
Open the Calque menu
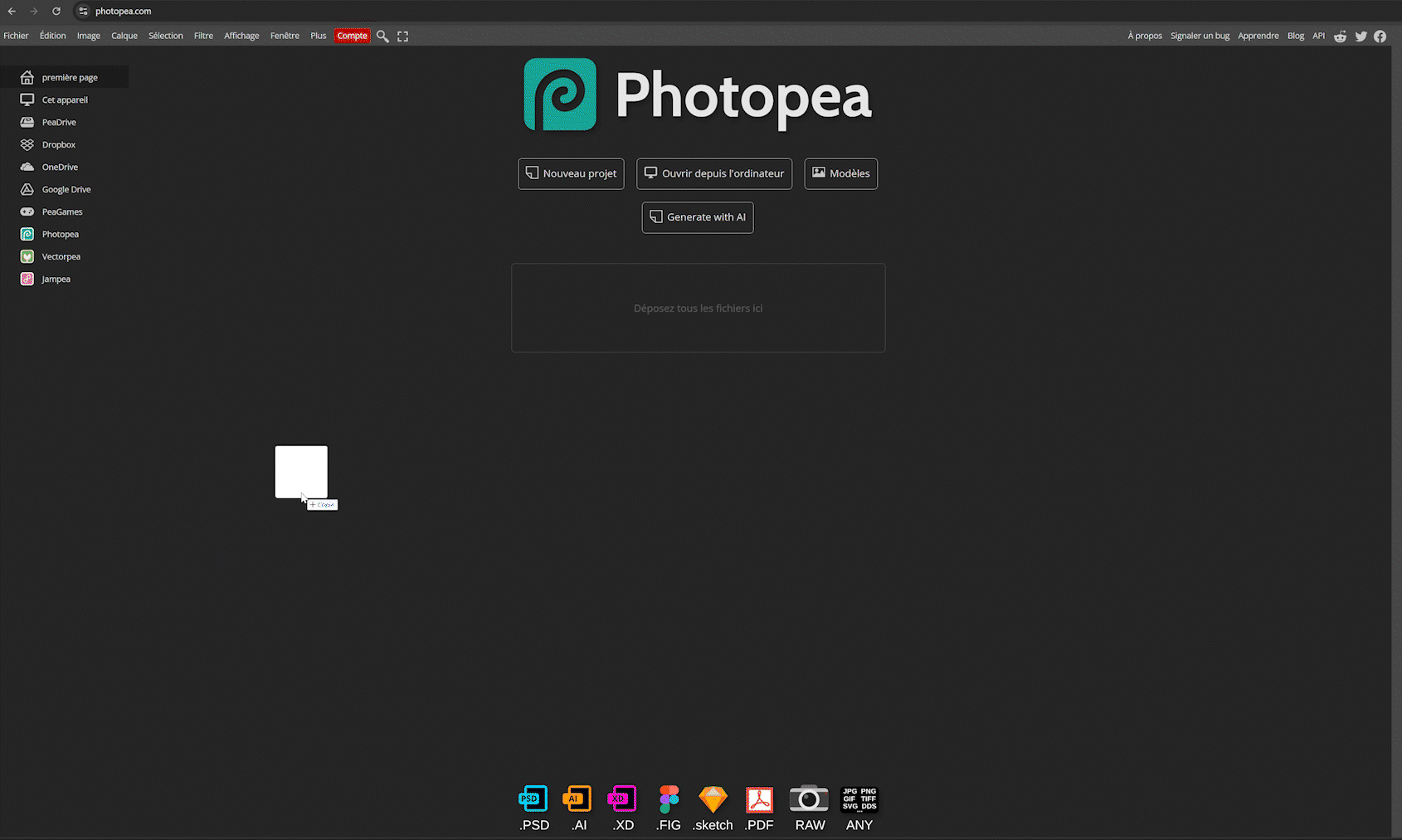coord(124,36)
